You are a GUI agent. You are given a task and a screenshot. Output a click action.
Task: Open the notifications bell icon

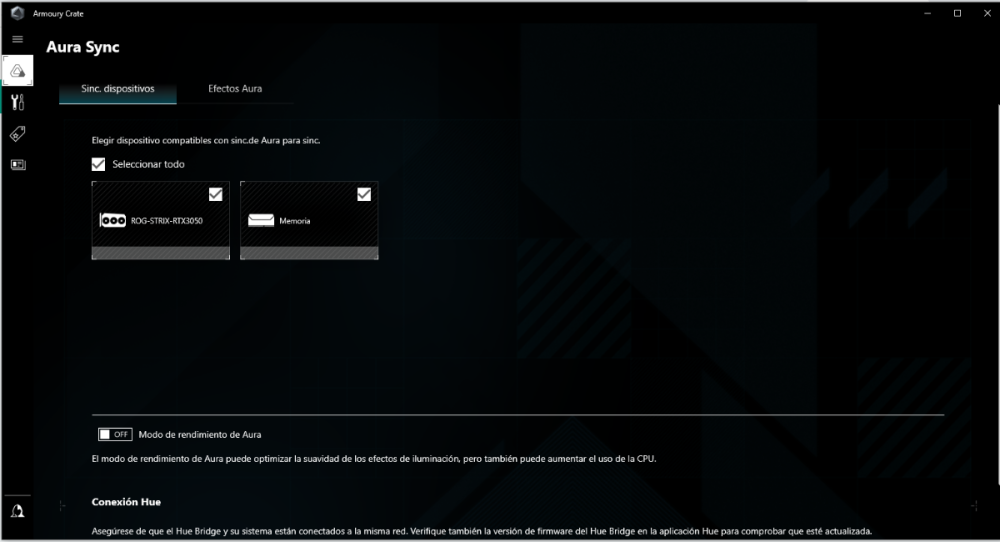(17, 511)
